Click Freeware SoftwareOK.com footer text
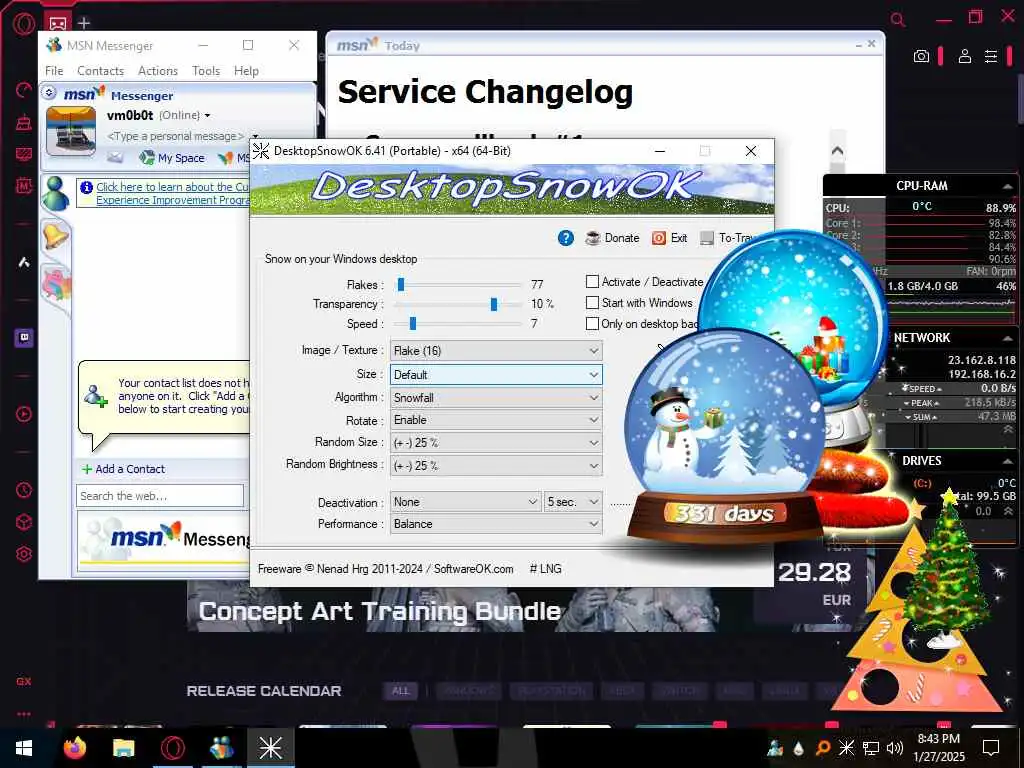Viewport: 1024px width, 768px height. tap(385, 569)
